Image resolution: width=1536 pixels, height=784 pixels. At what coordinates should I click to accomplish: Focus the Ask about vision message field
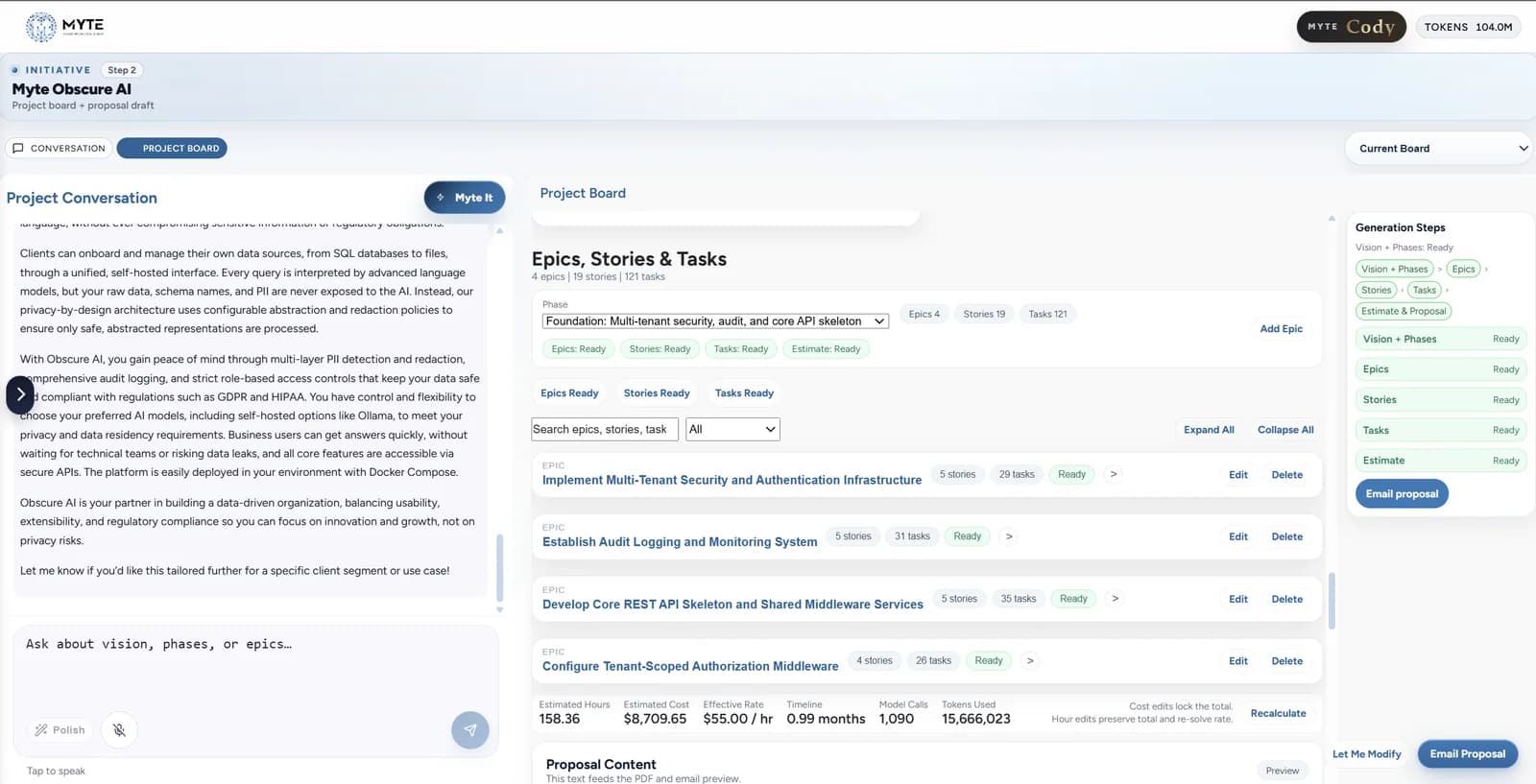point(255,668)
